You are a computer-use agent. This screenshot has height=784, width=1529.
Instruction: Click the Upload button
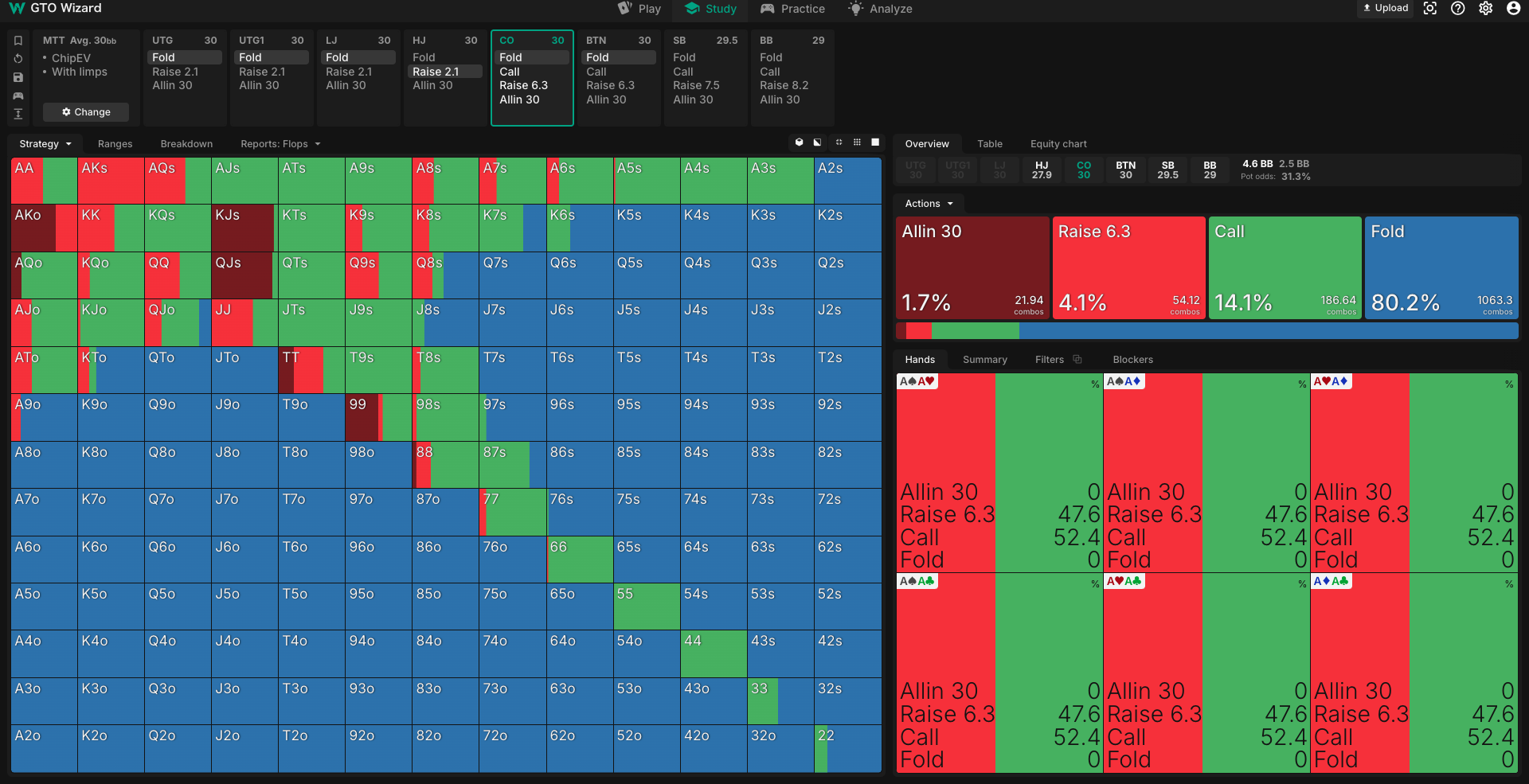tap(1386, 8)
